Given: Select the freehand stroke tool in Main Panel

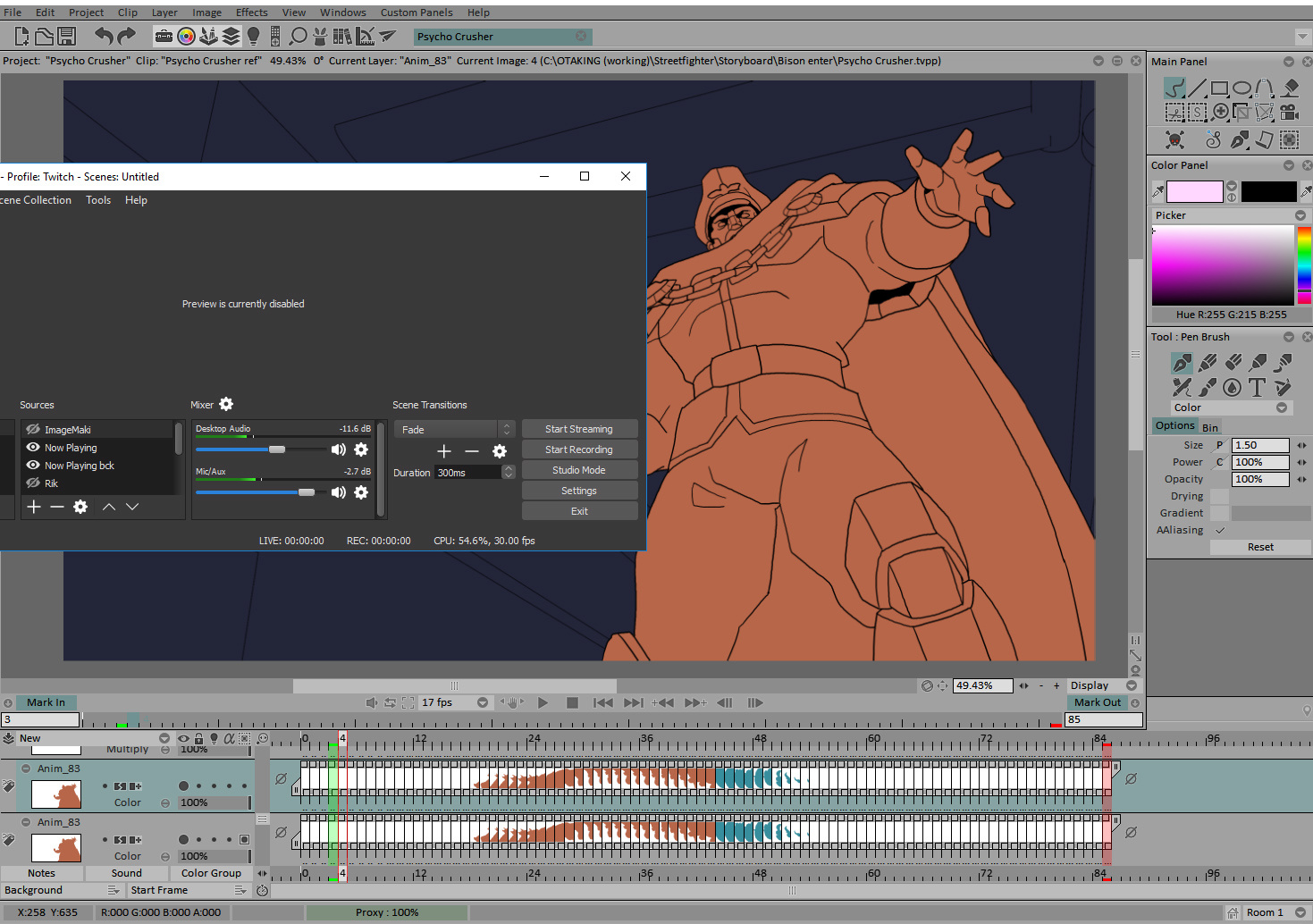Looking at the screenshot, I should pos(1174,88).
